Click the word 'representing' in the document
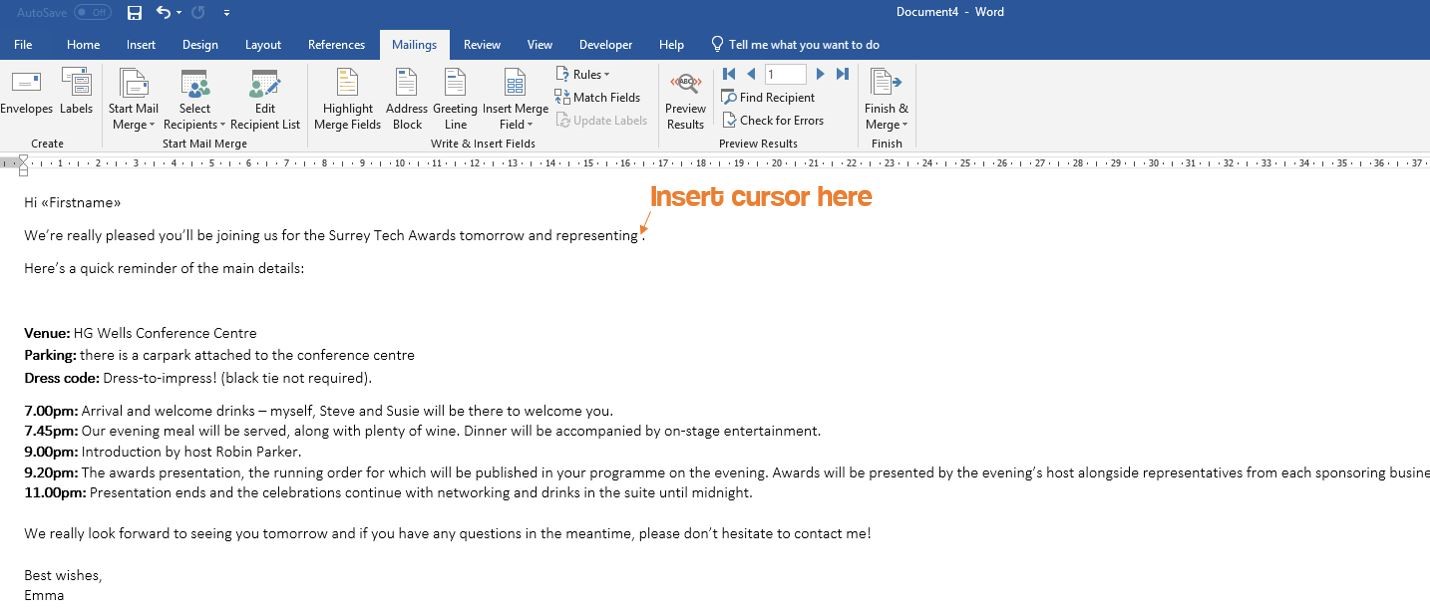The image size is (1430, 608). (x=597, y=236)
